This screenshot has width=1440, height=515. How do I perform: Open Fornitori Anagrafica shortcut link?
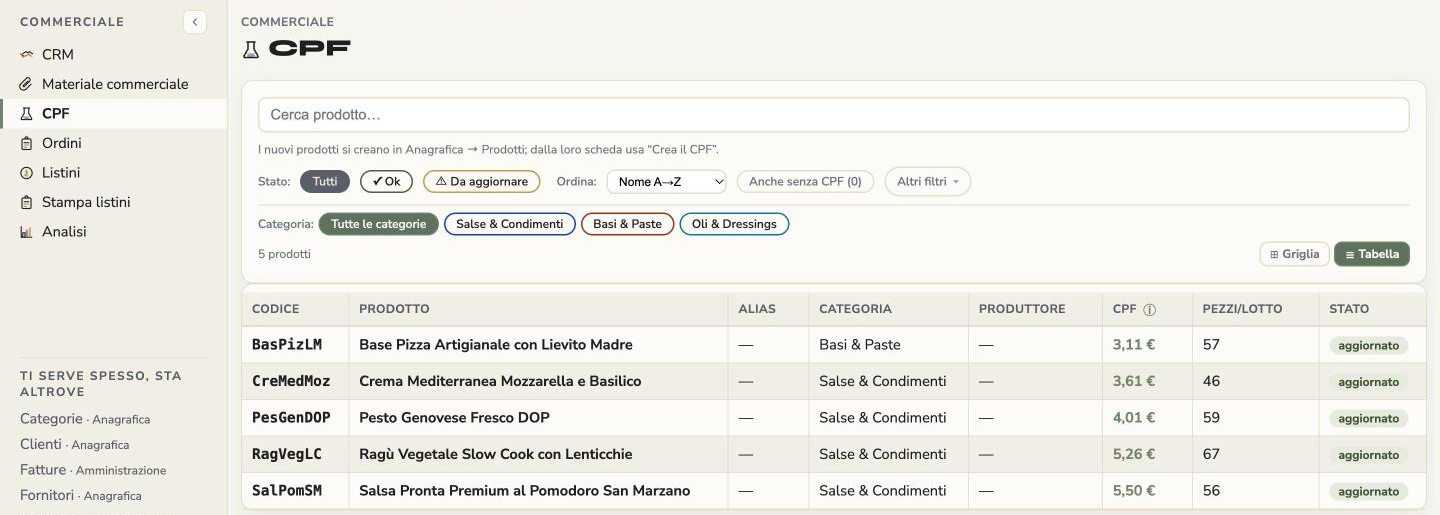81,495
